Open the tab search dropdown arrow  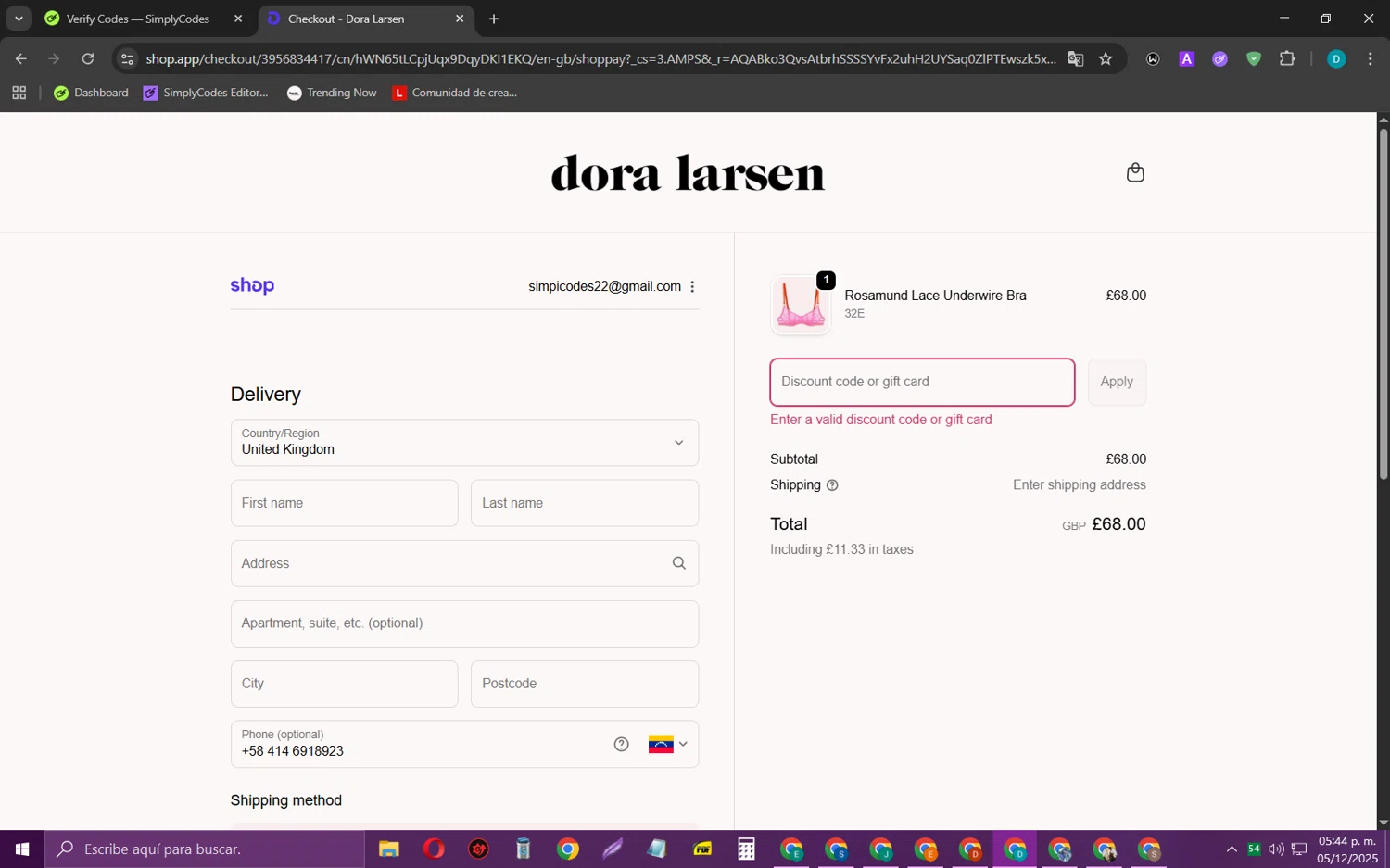pyautogui.click(x=19, y=19)
